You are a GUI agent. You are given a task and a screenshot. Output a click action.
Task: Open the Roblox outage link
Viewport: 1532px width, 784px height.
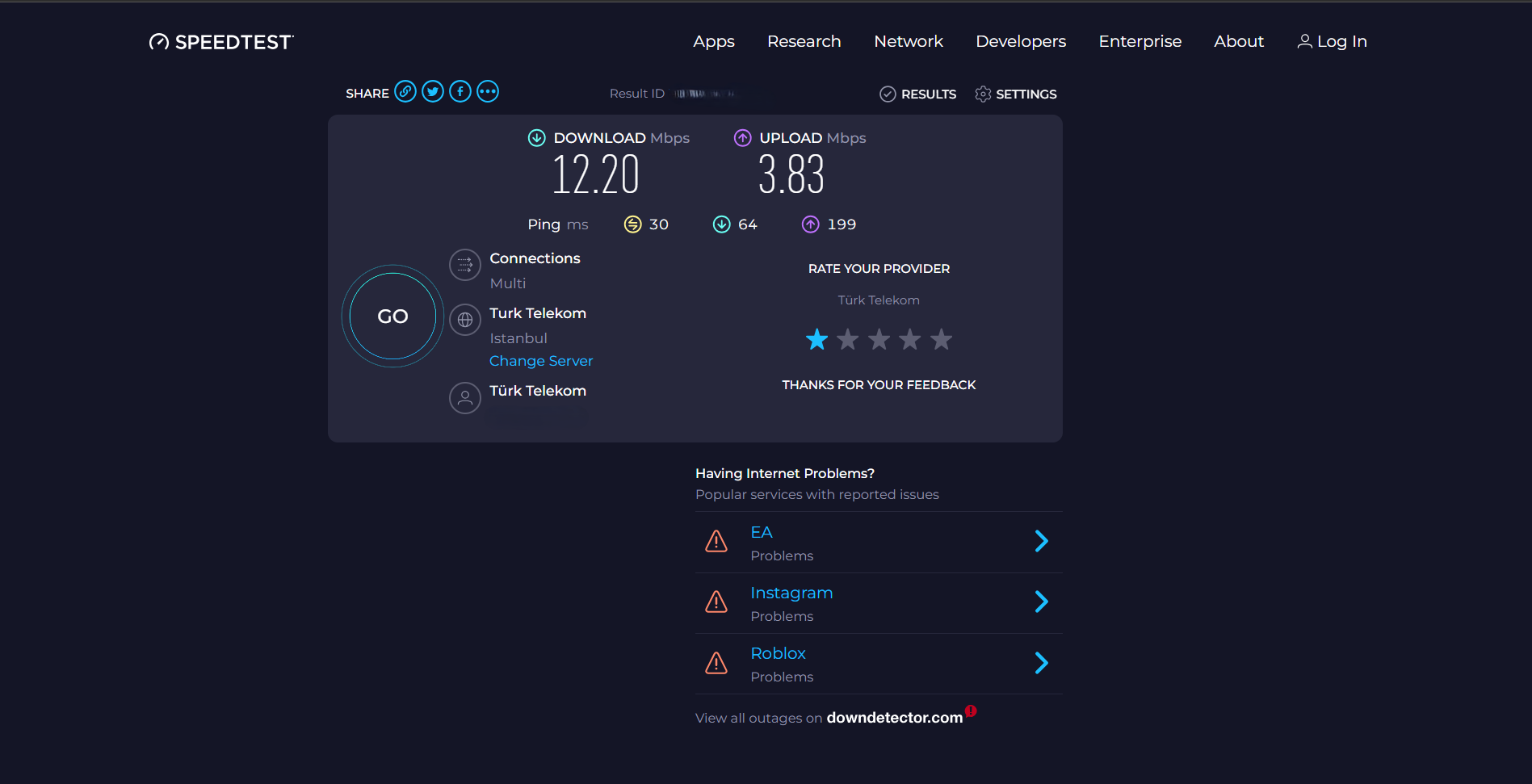point(779,653)
